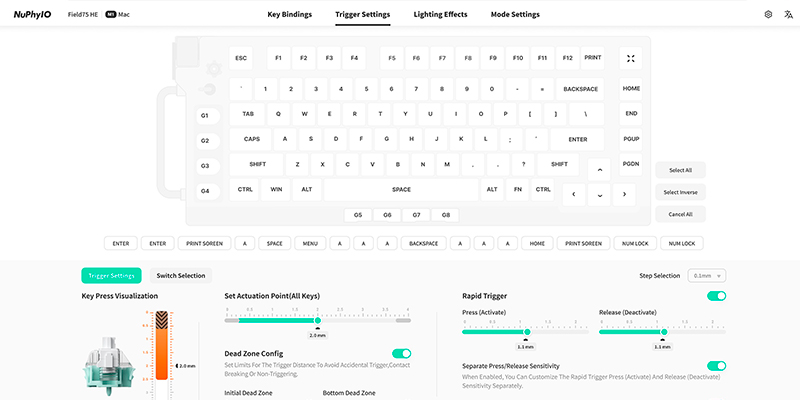
Task: Click the NuPhyIO logo
Action: point(31,15)
